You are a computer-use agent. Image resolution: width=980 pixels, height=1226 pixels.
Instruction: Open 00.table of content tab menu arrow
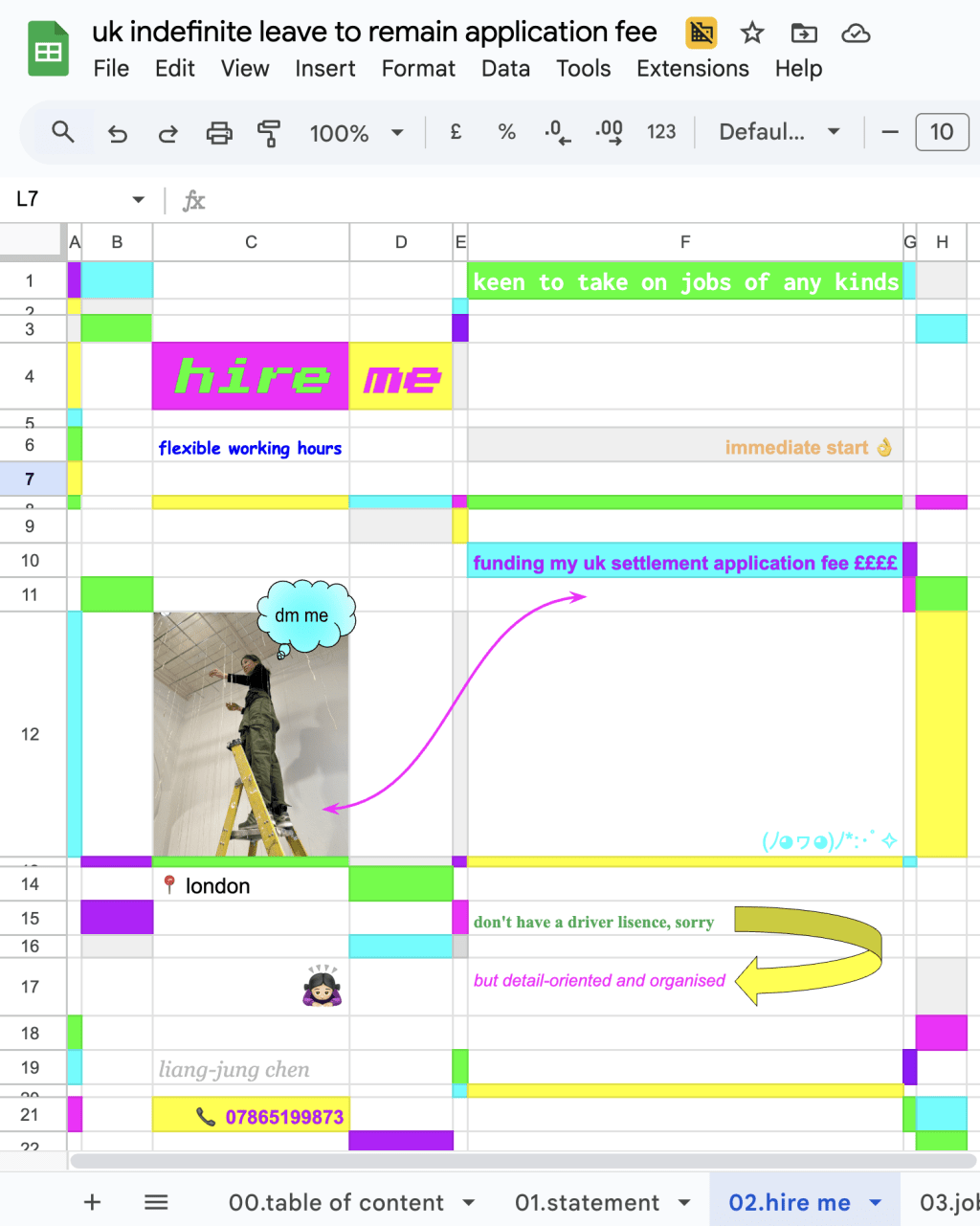(x=469, y=1203)
